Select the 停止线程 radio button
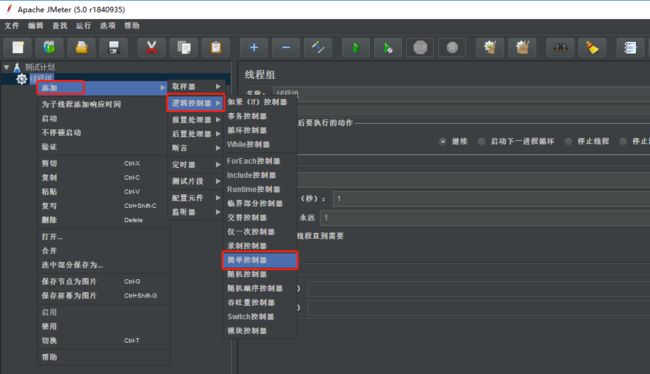Screen dimensions: 650x374 pyautogui.click(x=568, y=141)
